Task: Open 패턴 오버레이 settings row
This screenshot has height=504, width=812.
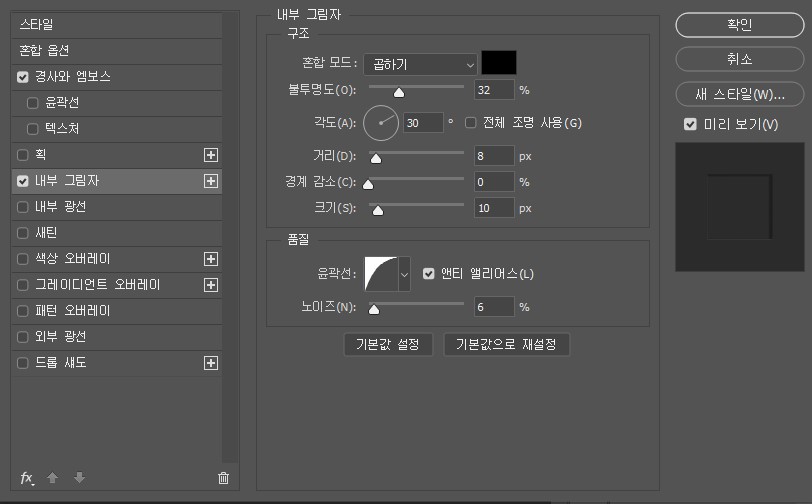Action: 117,311
